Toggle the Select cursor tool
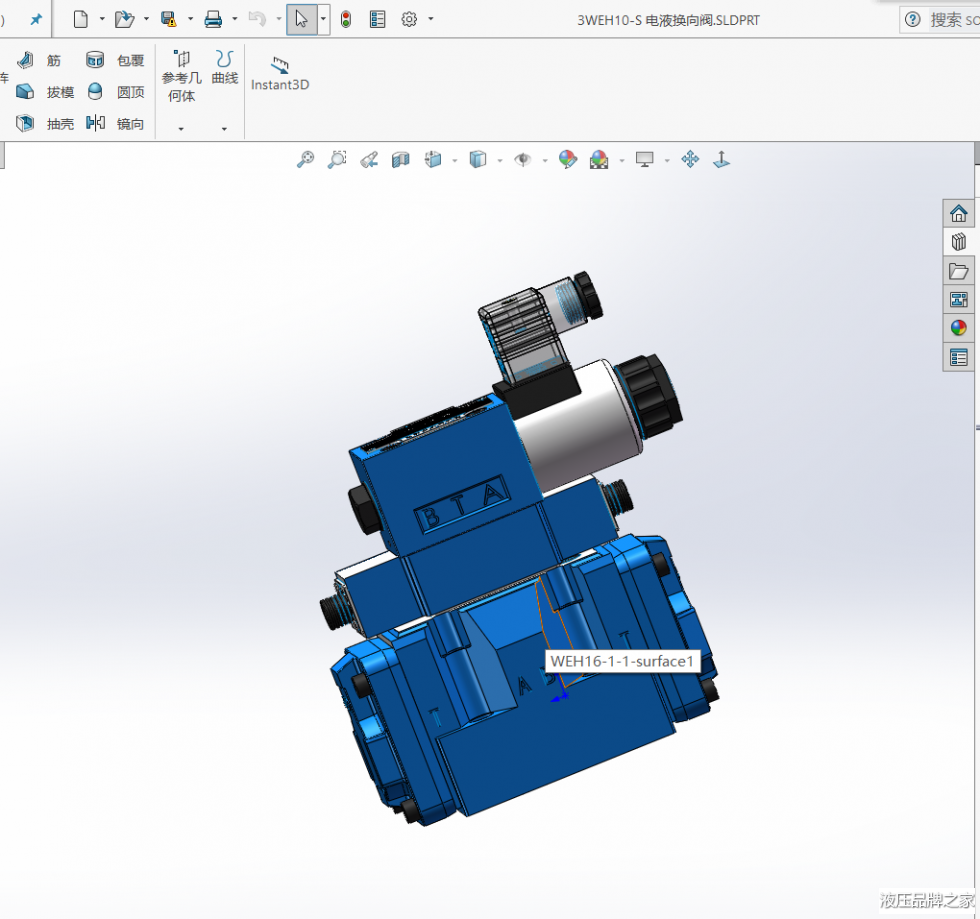Screen dimensions: 980x919 click(301, 19)
